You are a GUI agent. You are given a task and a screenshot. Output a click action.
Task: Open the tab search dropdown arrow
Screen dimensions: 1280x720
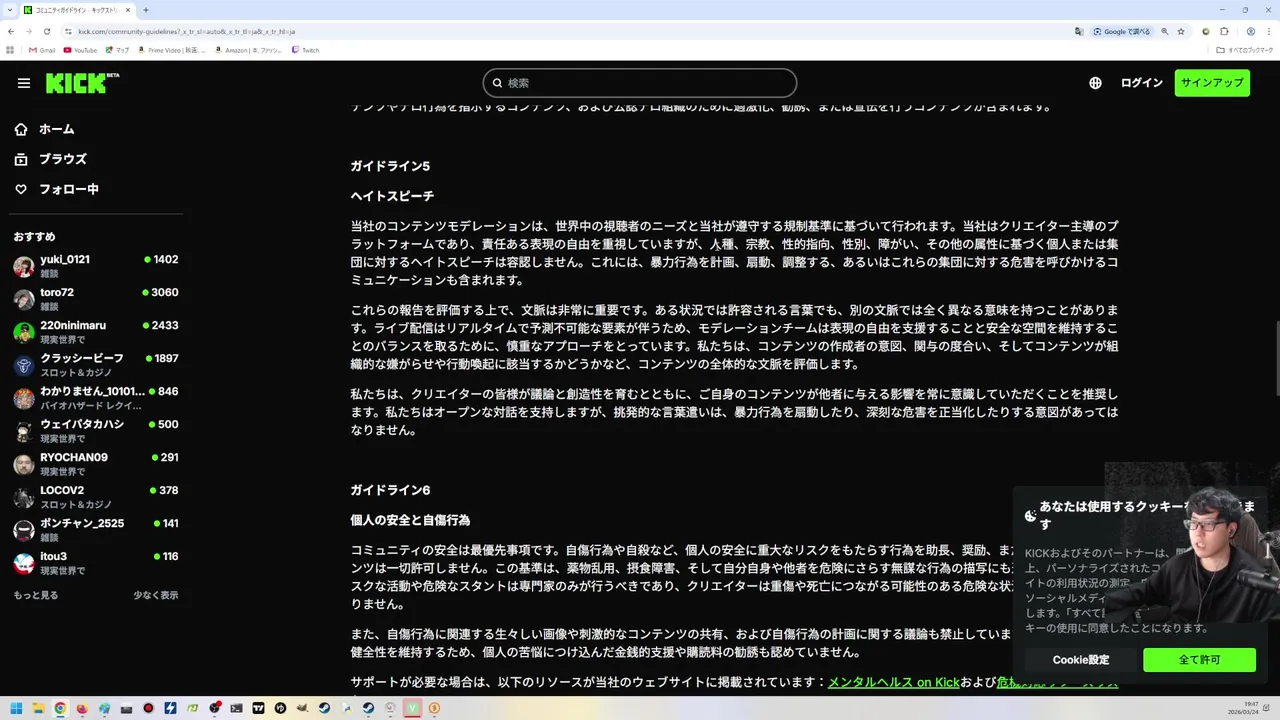(9, 10)
